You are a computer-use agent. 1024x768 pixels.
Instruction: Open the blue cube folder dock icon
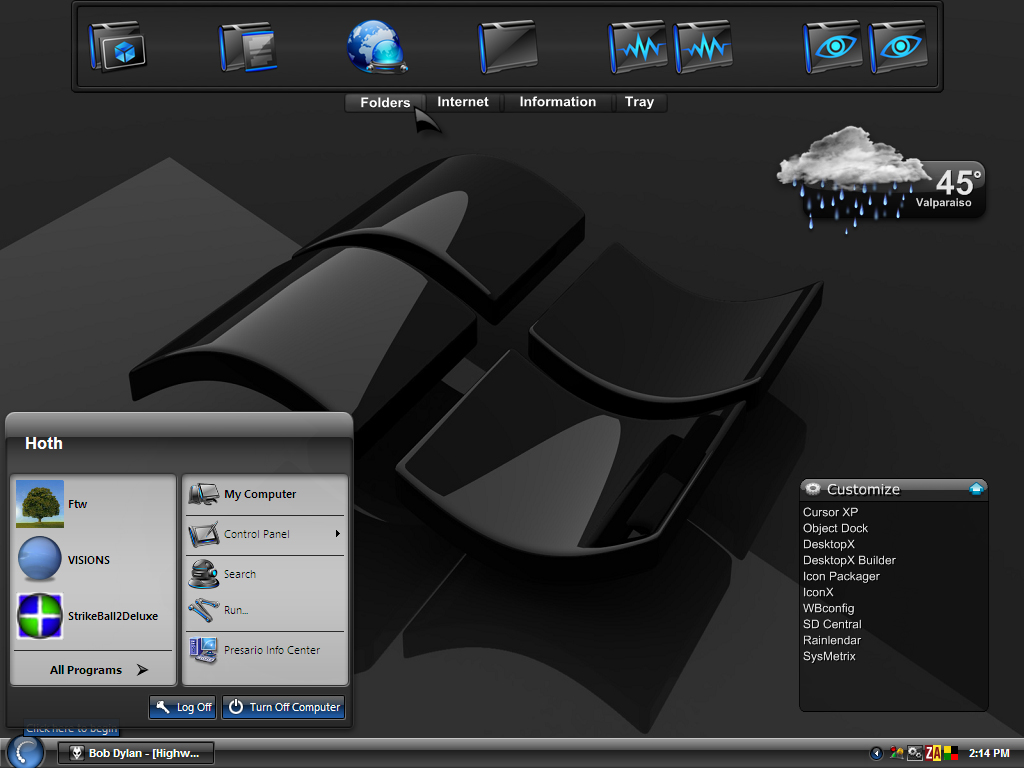click(118, 46)
